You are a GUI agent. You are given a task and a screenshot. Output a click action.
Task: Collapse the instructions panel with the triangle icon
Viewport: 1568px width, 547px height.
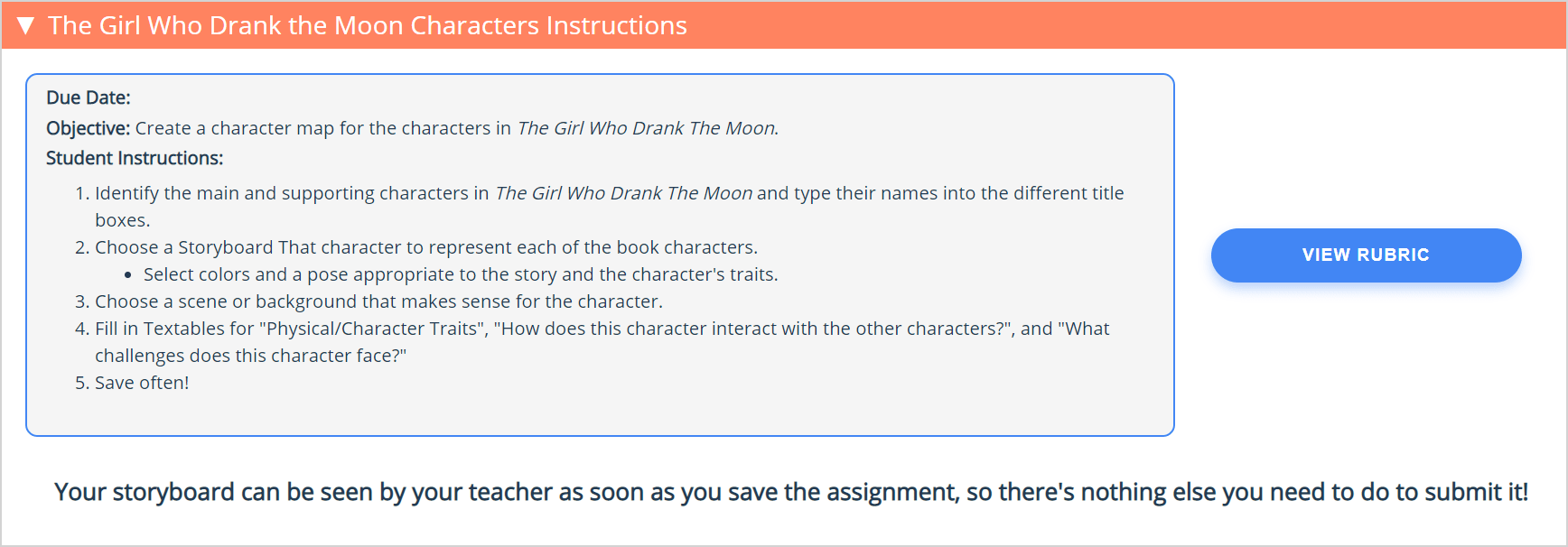coord(25,25)
